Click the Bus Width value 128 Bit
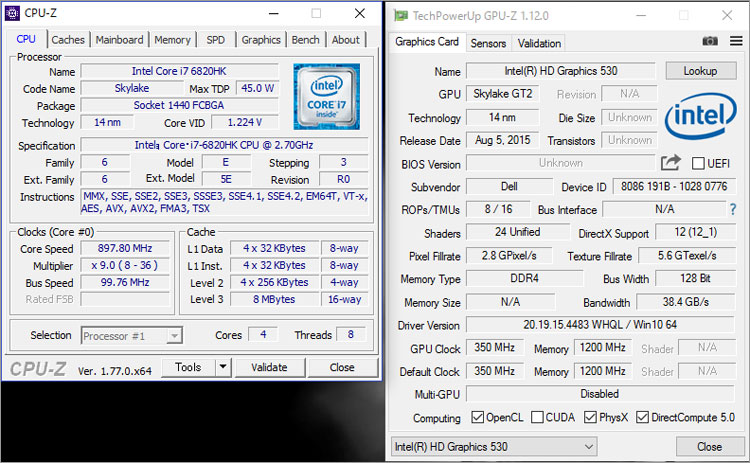750x463 pixels. click(695, 278)
